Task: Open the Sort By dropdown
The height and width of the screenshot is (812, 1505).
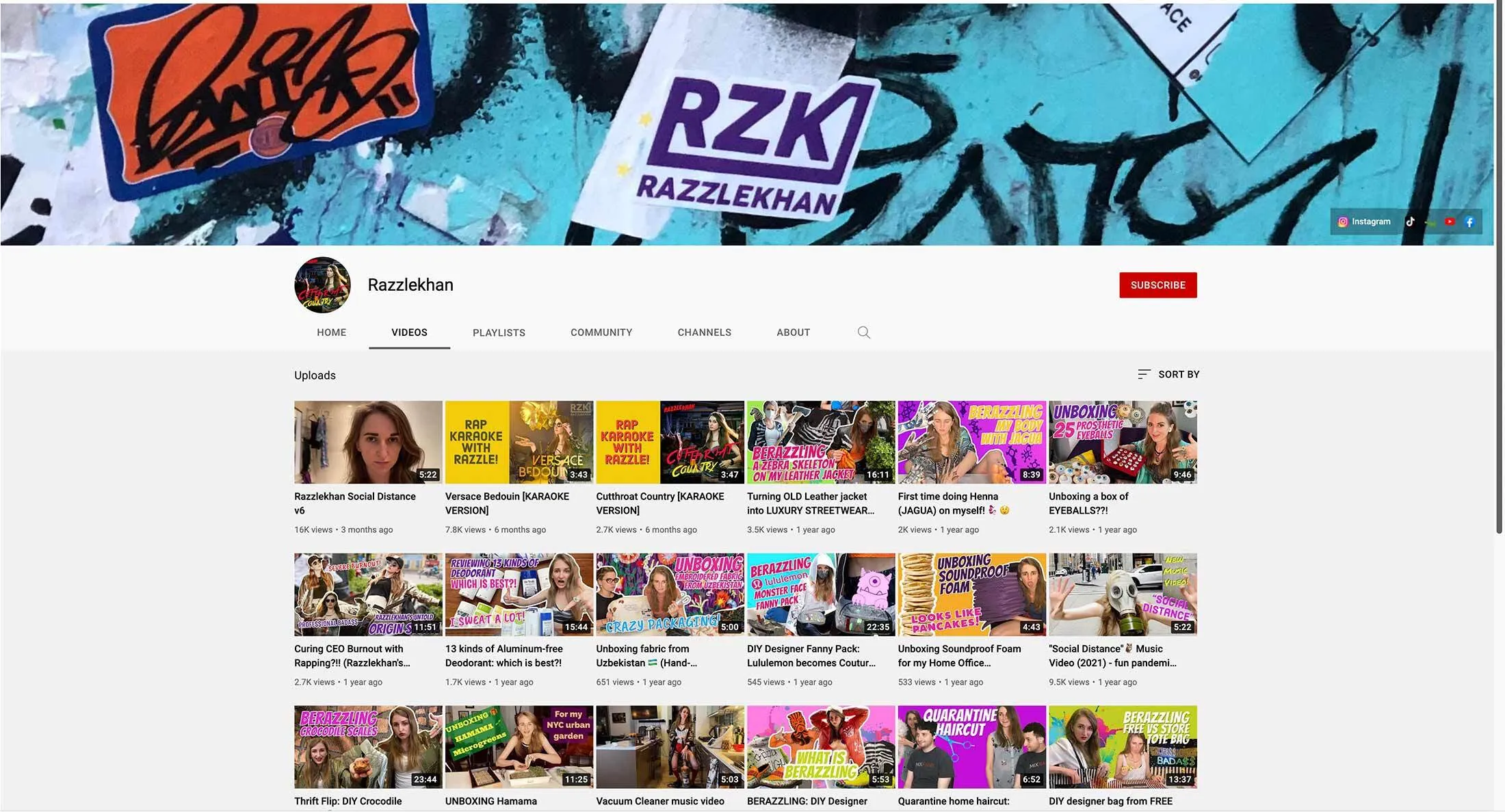Action: pyautogui.click(x=1168, y=374)
